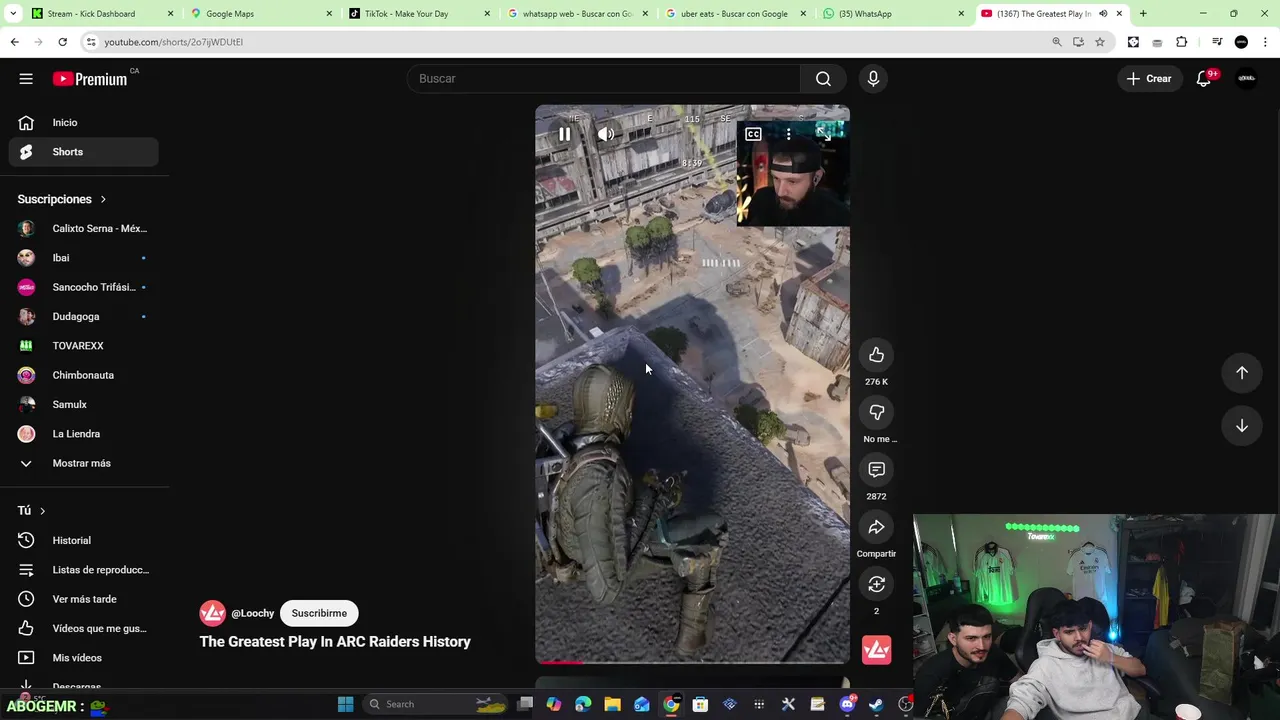Go to Inicio in the sidebar

(84, 122)
